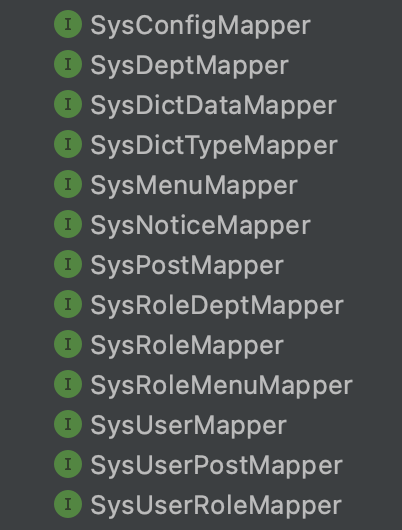Click the green icon next to SysMenuMapper
The width and height of the screenshot is (402, 530).
pos(68,184)
